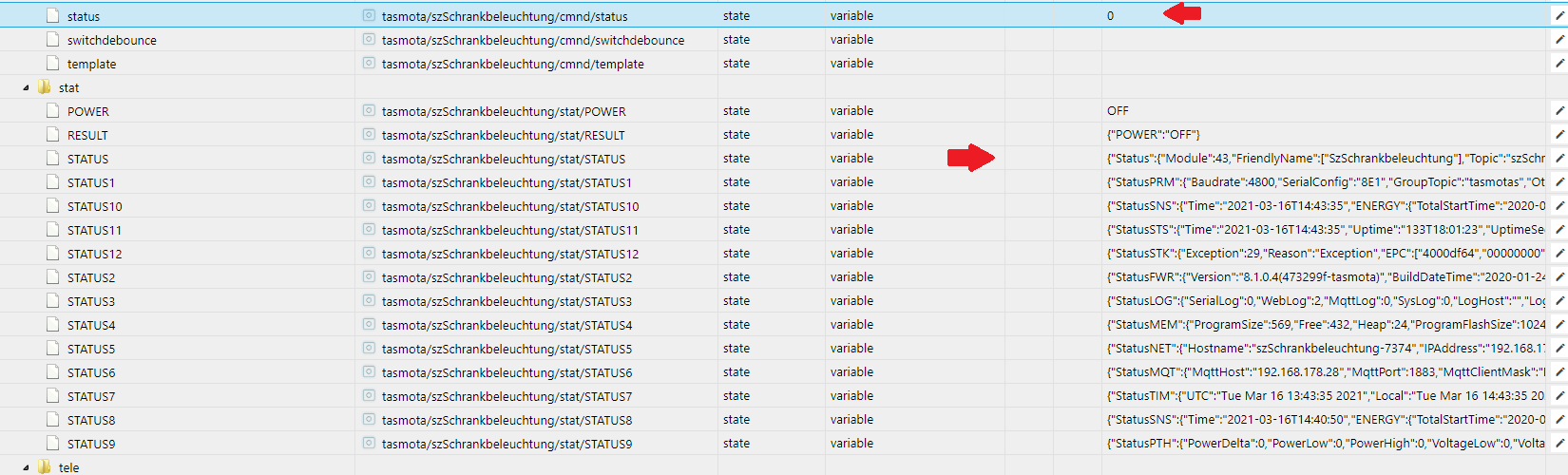Image resolution: width=1568 pixels, height=475 pixels.
Task: Select the STATUS10 object
Action: pyautogui.click(x=95, y=206)
